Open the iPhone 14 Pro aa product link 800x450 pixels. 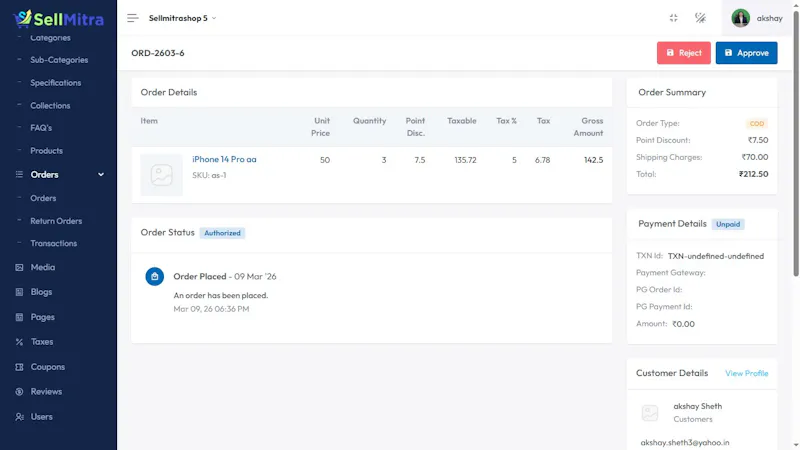pyautogui.click(x=224, y=159)
